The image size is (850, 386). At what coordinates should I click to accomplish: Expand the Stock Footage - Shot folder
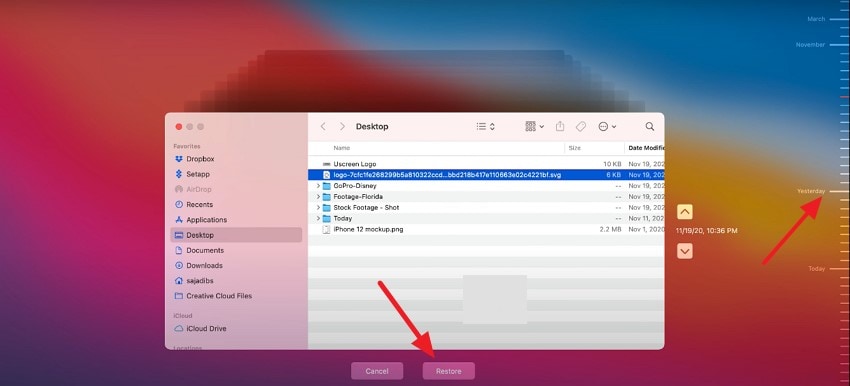(318, 207)
